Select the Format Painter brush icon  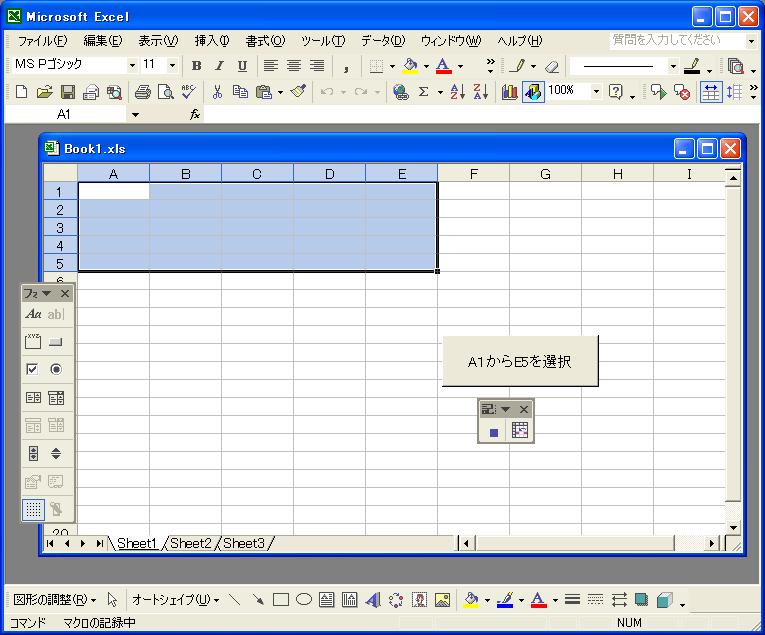click(298, 91)
